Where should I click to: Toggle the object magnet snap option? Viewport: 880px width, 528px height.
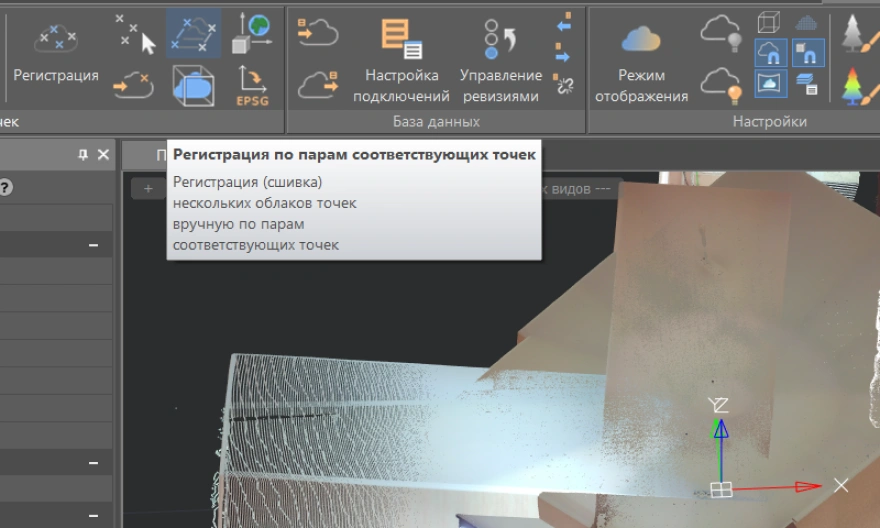pos(807,52)
